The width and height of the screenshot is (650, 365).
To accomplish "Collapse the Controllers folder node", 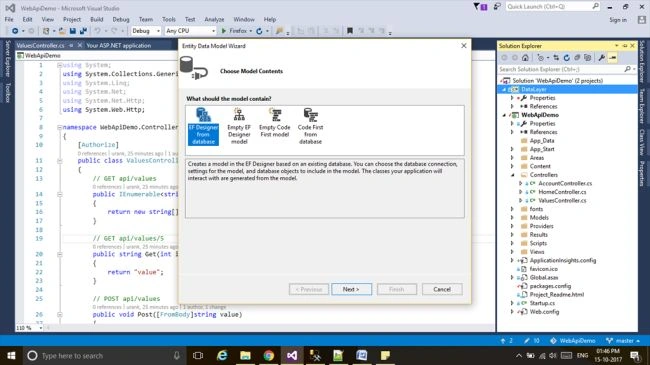I will [512, 175].
